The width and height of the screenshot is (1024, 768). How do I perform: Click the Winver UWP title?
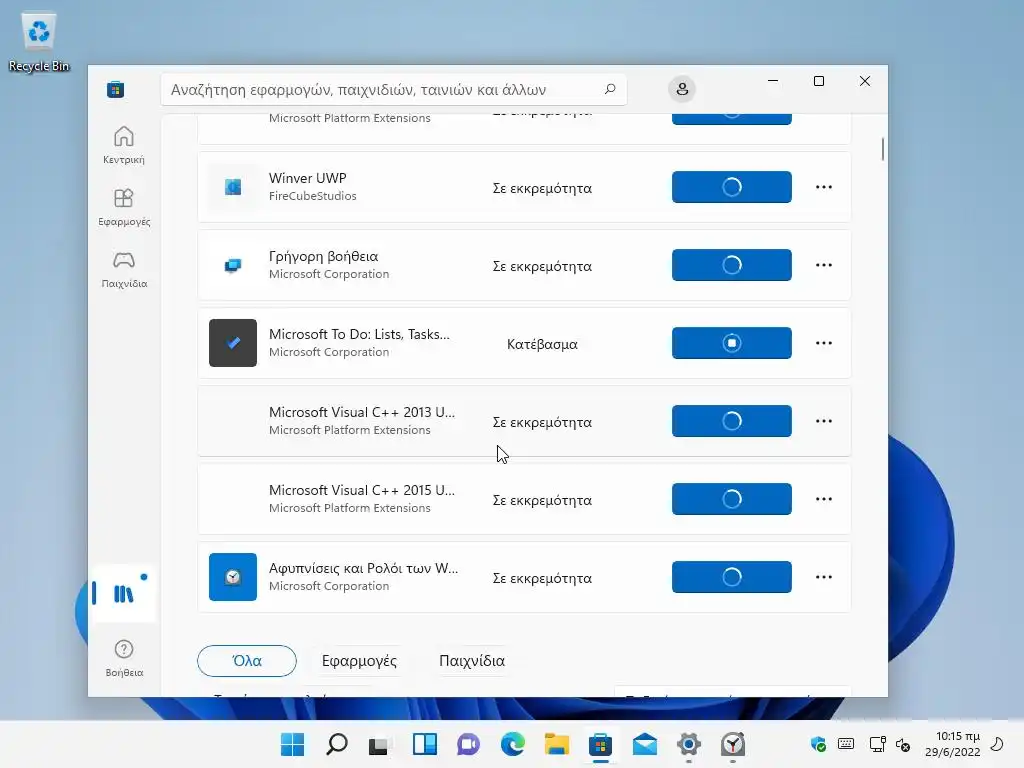[x=308, y=178]
